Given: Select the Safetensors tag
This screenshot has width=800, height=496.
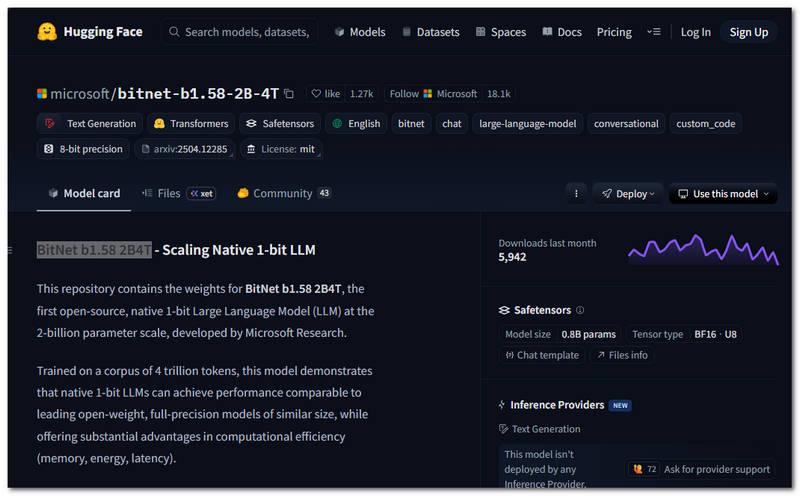Looking at the screenshot, I should 280,124.
